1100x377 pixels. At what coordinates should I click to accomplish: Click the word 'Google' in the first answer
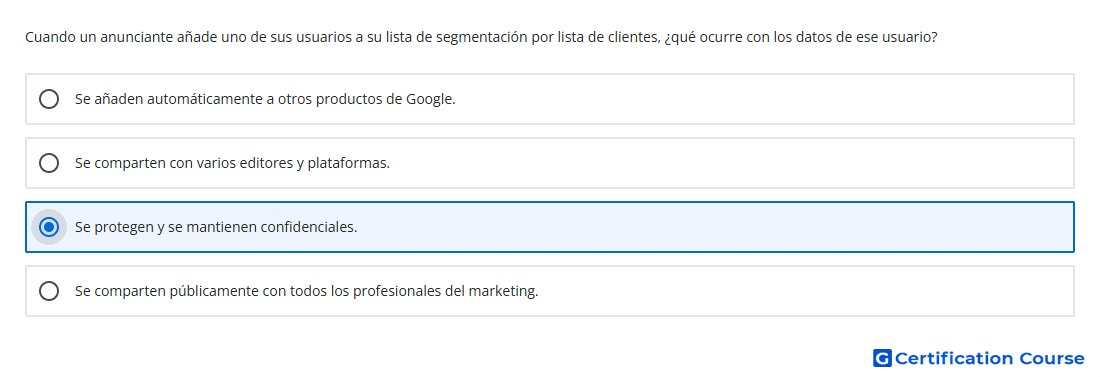(x=431, y=99)
